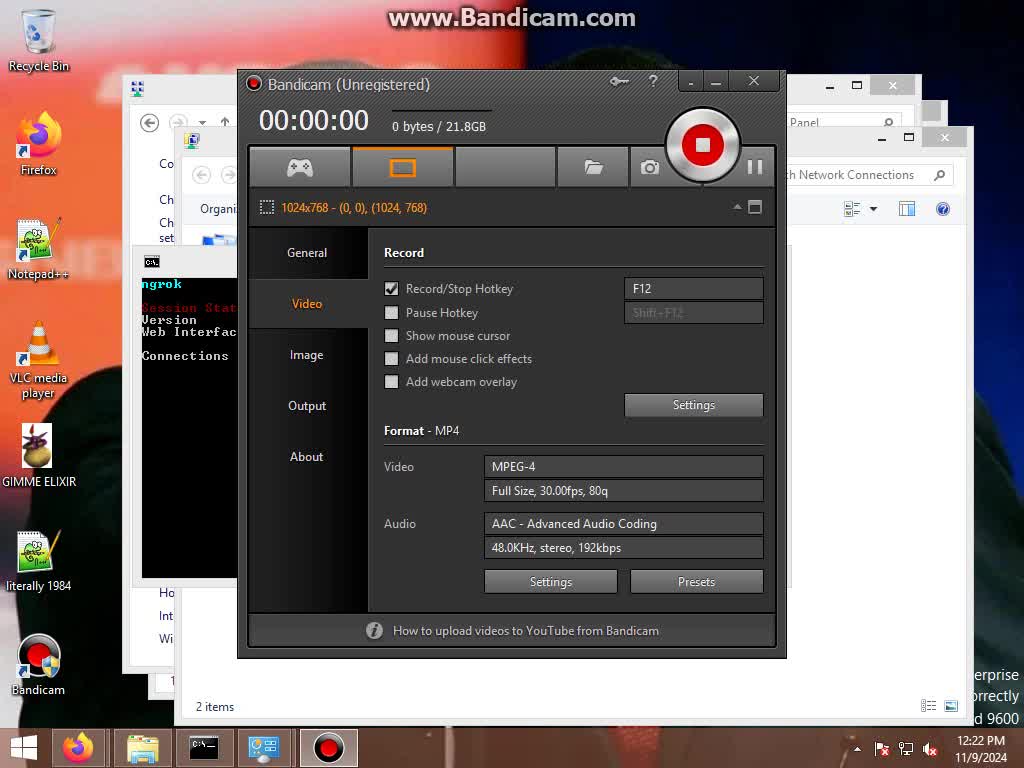Take a screenshot with the camera icon
Screen dimensions: 1024x768
pyautogui.click(x=649, y=168)
